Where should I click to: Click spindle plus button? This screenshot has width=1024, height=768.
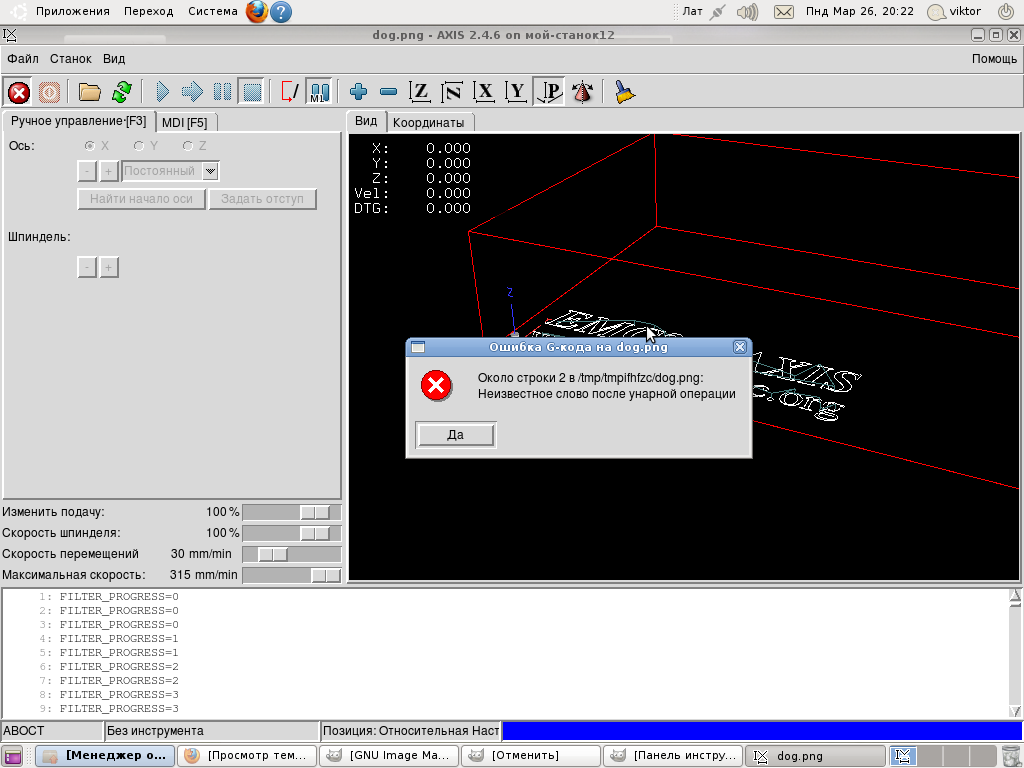108,267
